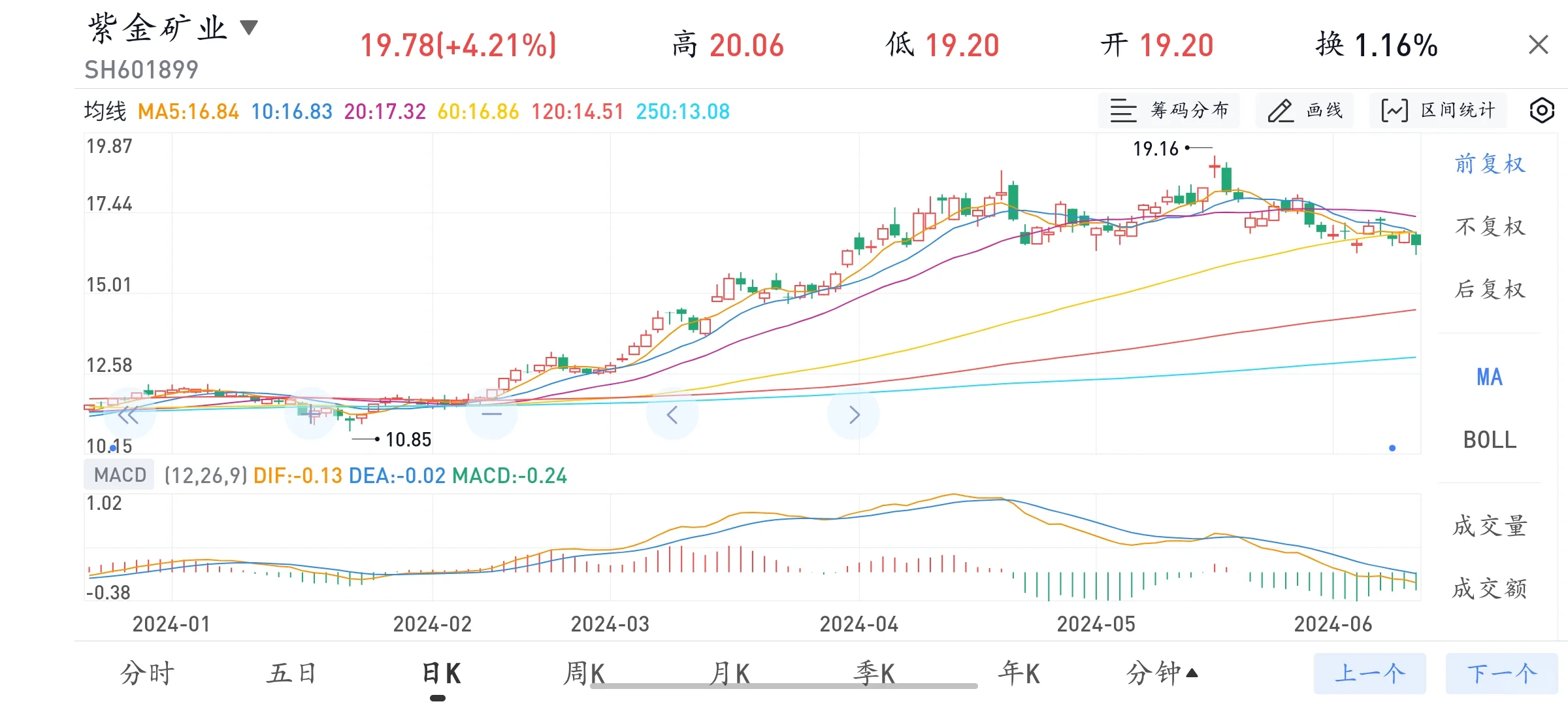Select the 周K weekly candlestick tab
1568x706 pixels.
click(x=584, y=673)
